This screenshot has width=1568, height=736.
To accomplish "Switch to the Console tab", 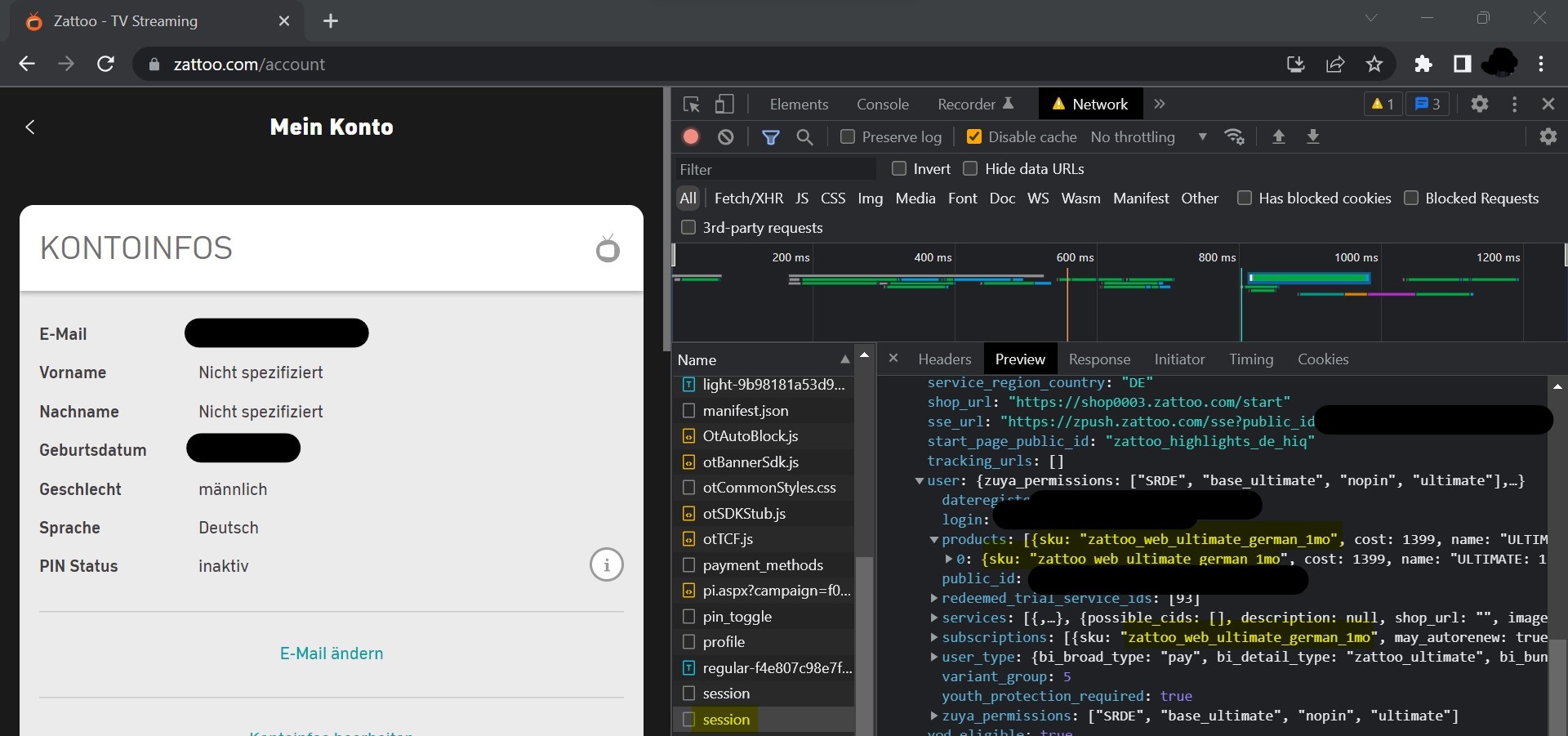I will [883, 104].
